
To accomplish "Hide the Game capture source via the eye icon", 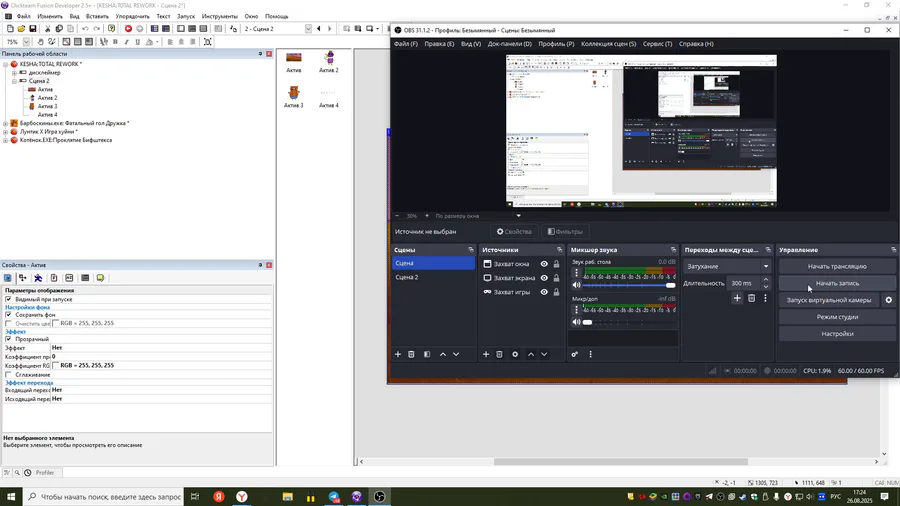I will [x=544, y=292].
